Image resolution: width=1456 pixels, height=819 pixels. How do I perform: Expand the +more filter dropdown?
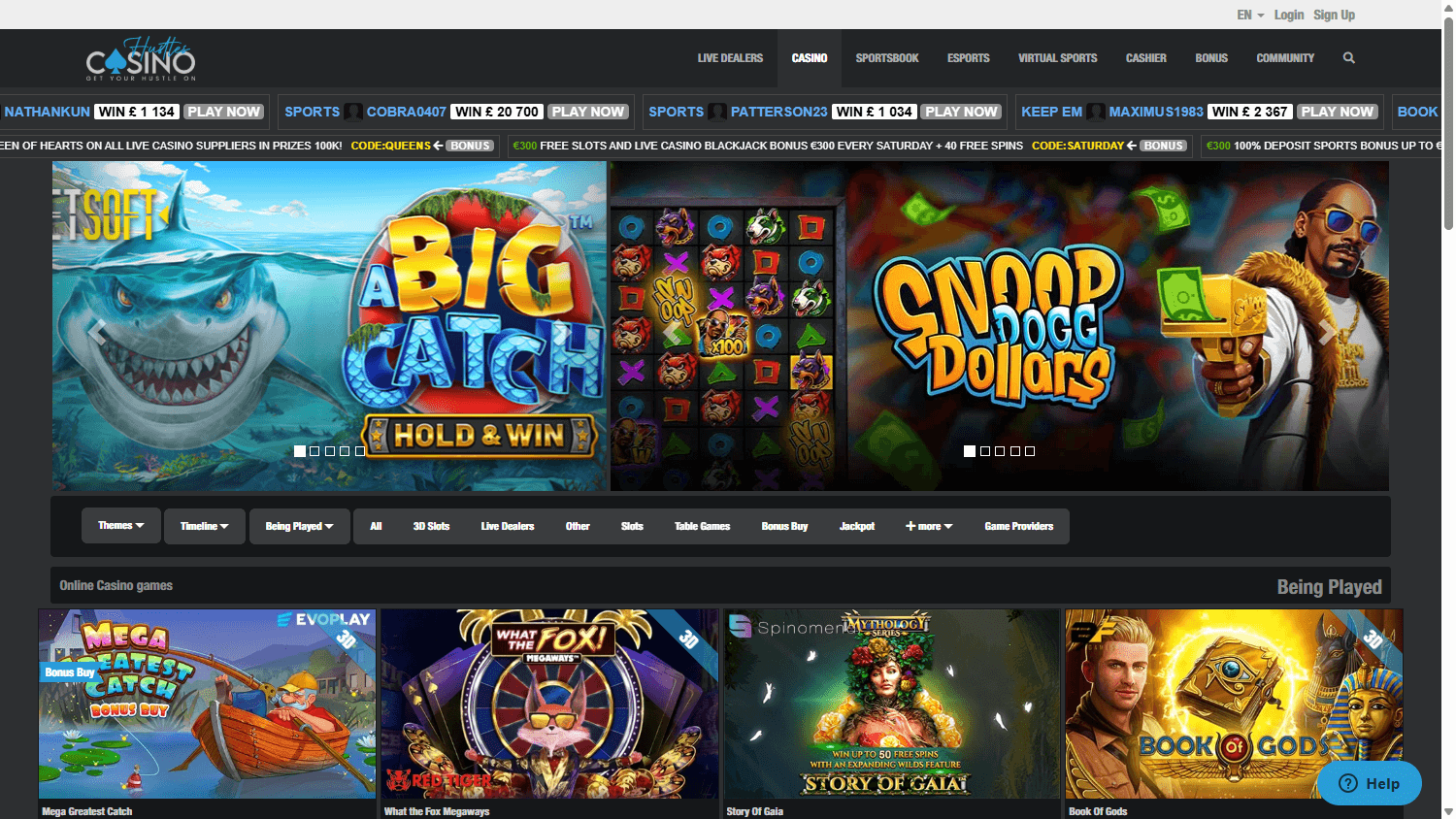tap(928, 526)
